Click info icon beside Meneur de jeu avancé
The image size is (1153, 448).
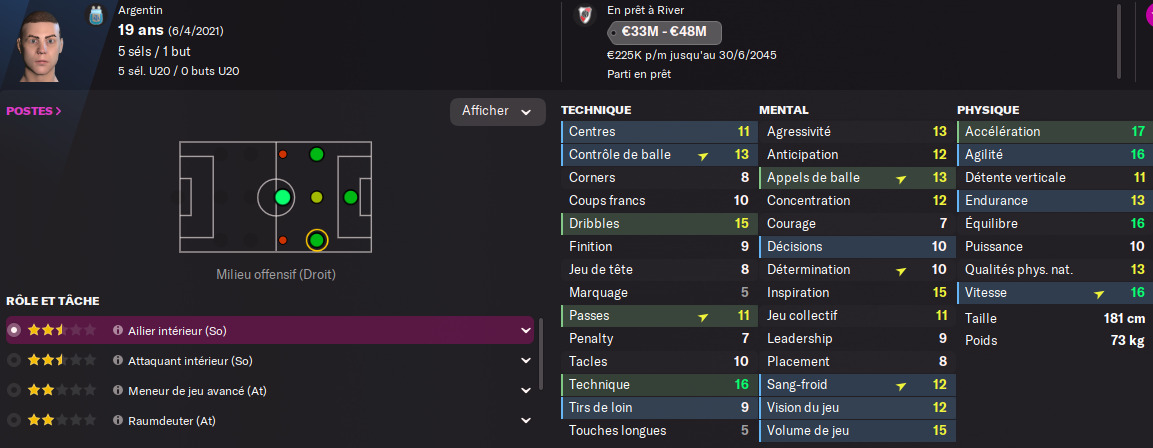click(118, 391)
